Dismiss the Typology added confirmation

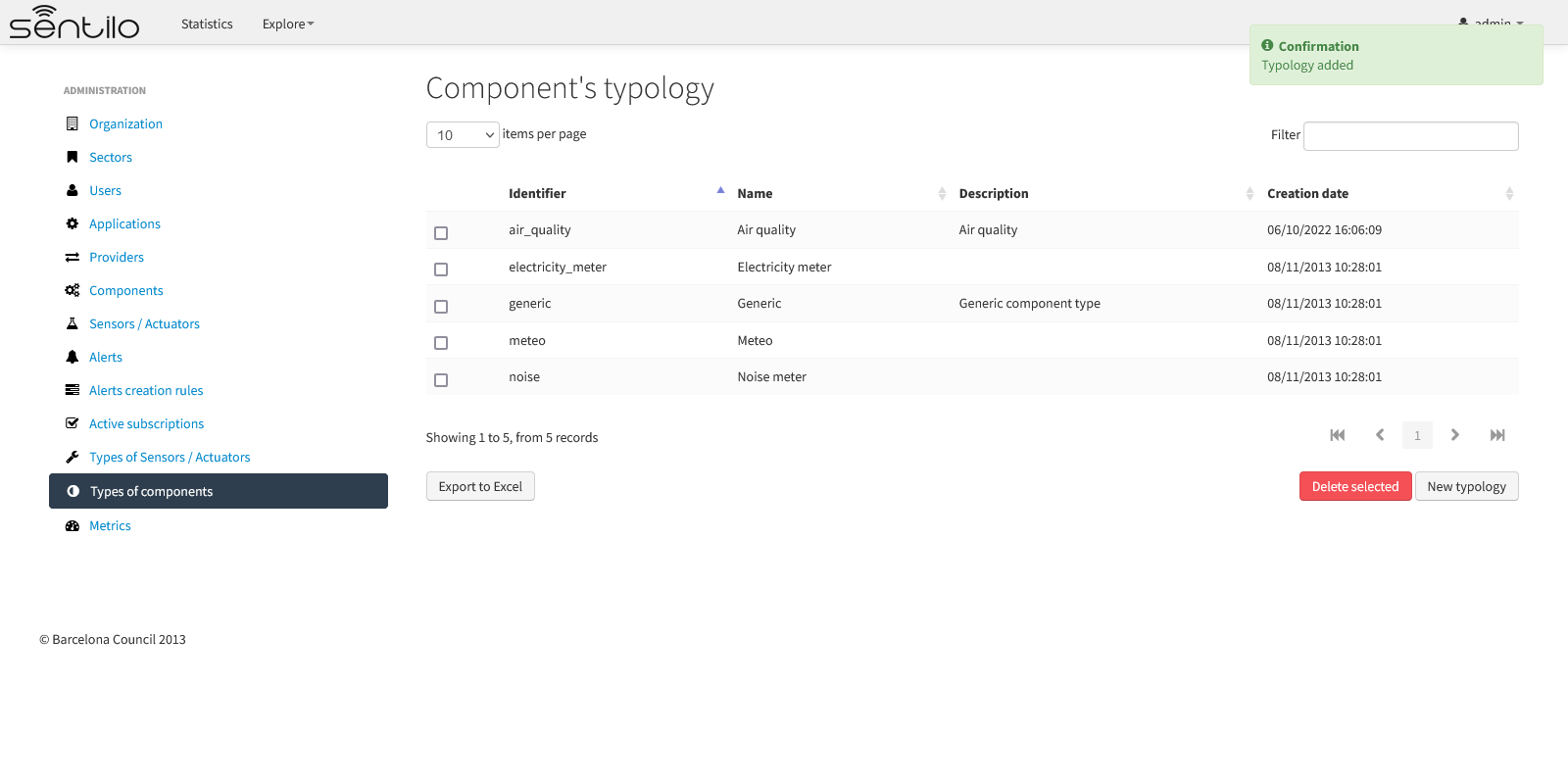pyautogui.click(x=1396, y=55)
